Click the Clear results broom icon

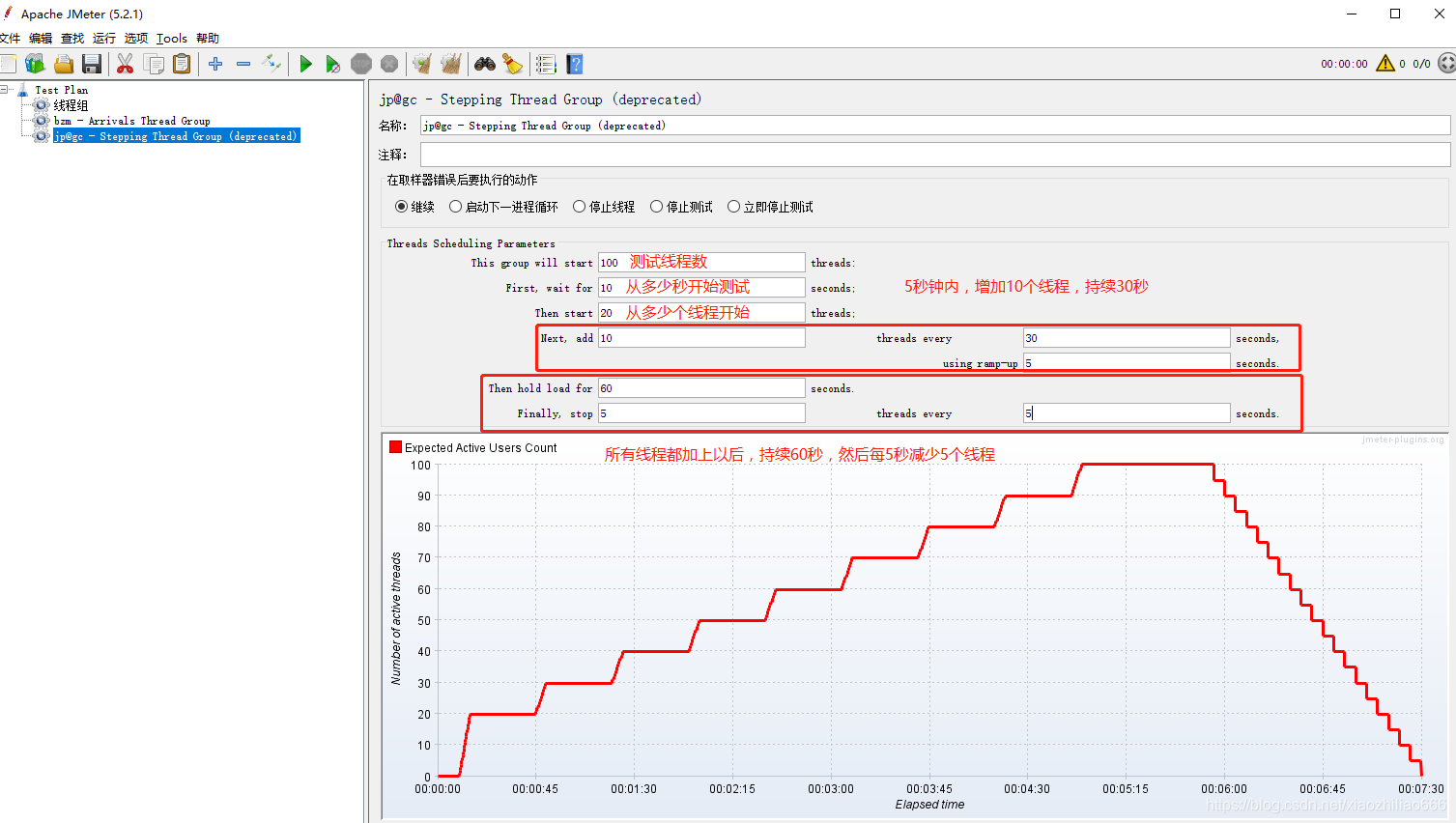[422, 64]
